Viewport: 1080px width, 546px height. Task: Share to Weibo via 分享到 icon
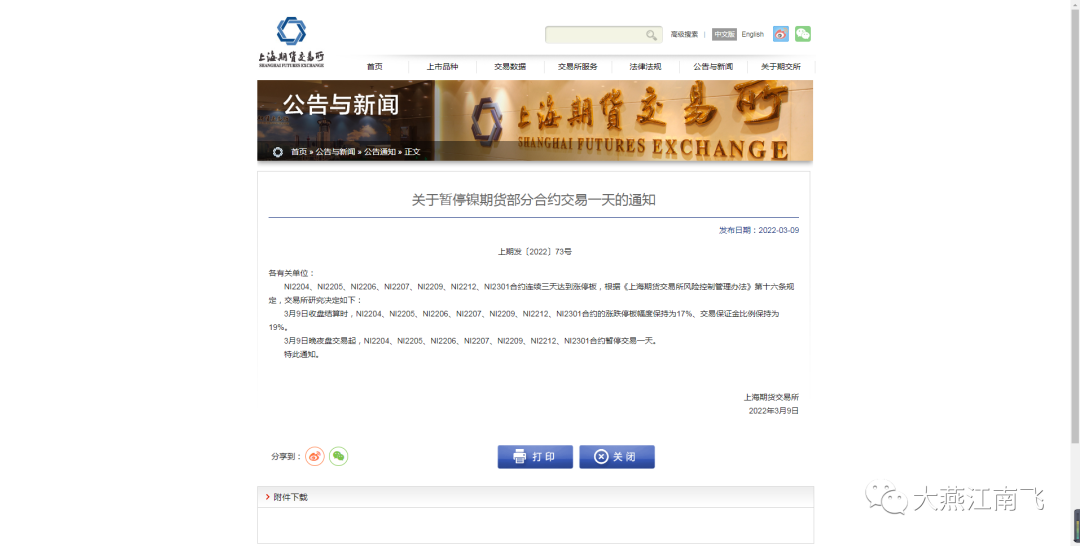pyautogui.click(x=315, y=456)
